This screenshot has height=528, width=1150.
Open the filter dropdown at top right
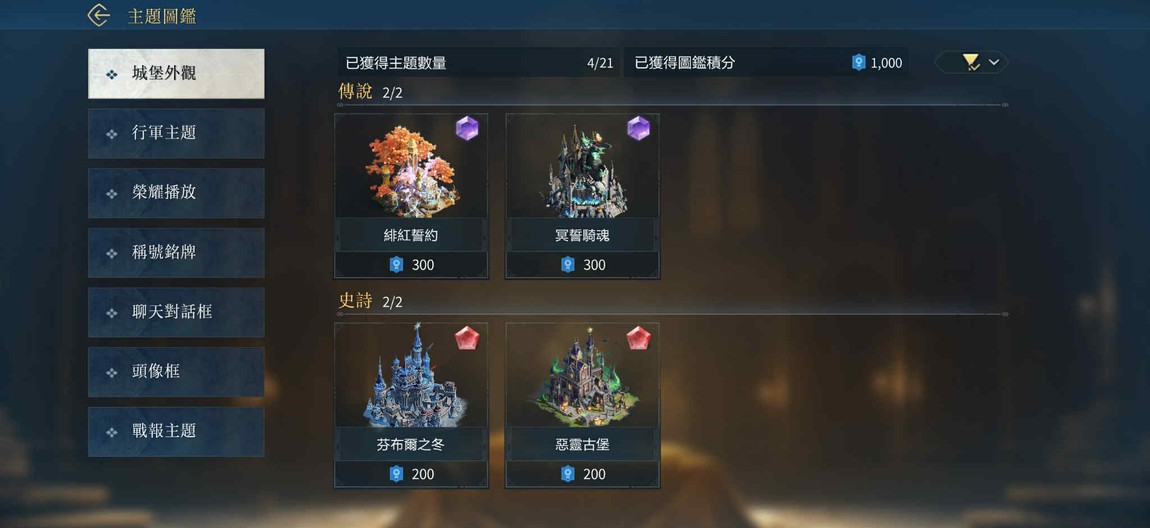tap(972, 62)
